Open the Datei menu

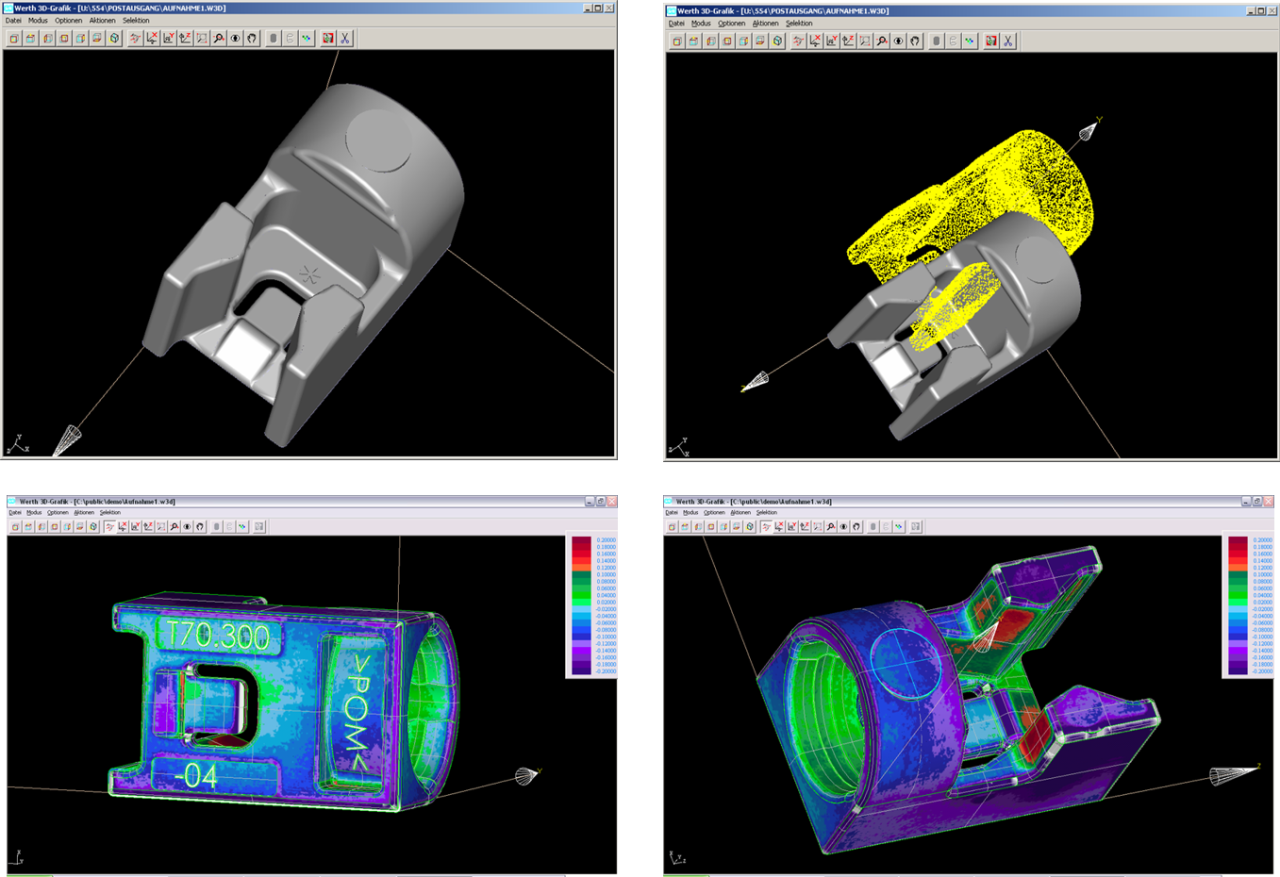(13, 21)
